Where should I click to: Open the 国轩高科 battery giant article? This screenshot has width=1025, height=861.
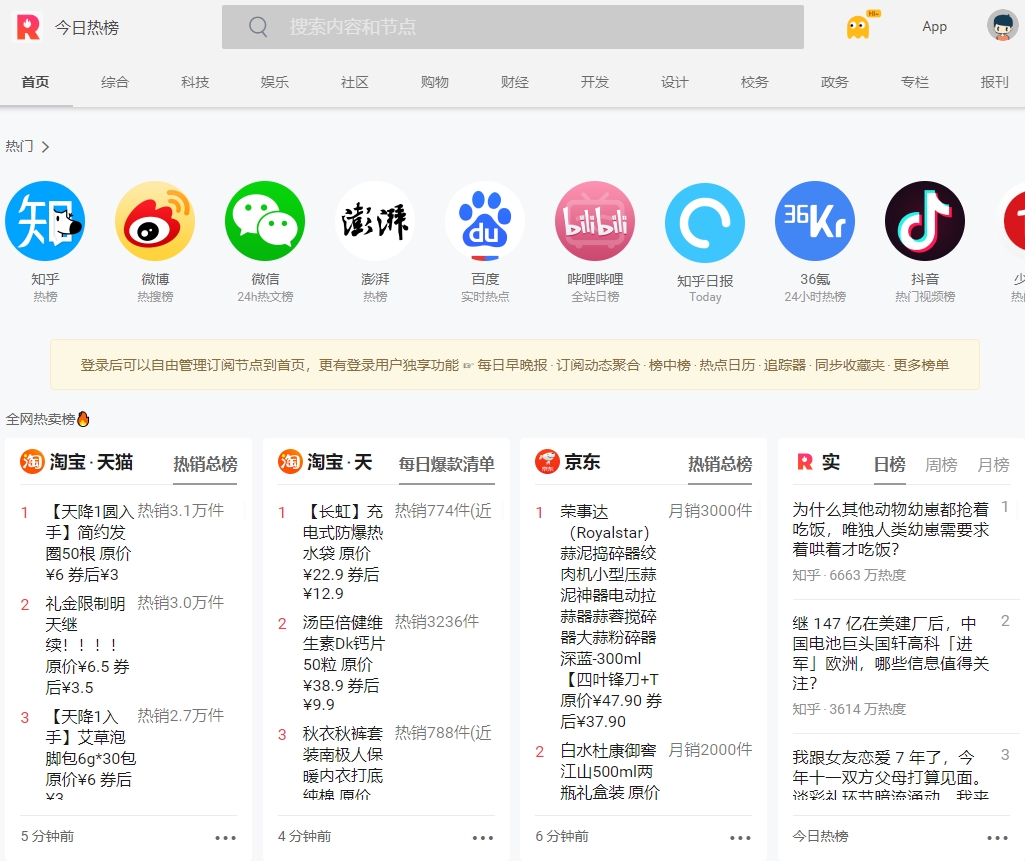point(890,652)
